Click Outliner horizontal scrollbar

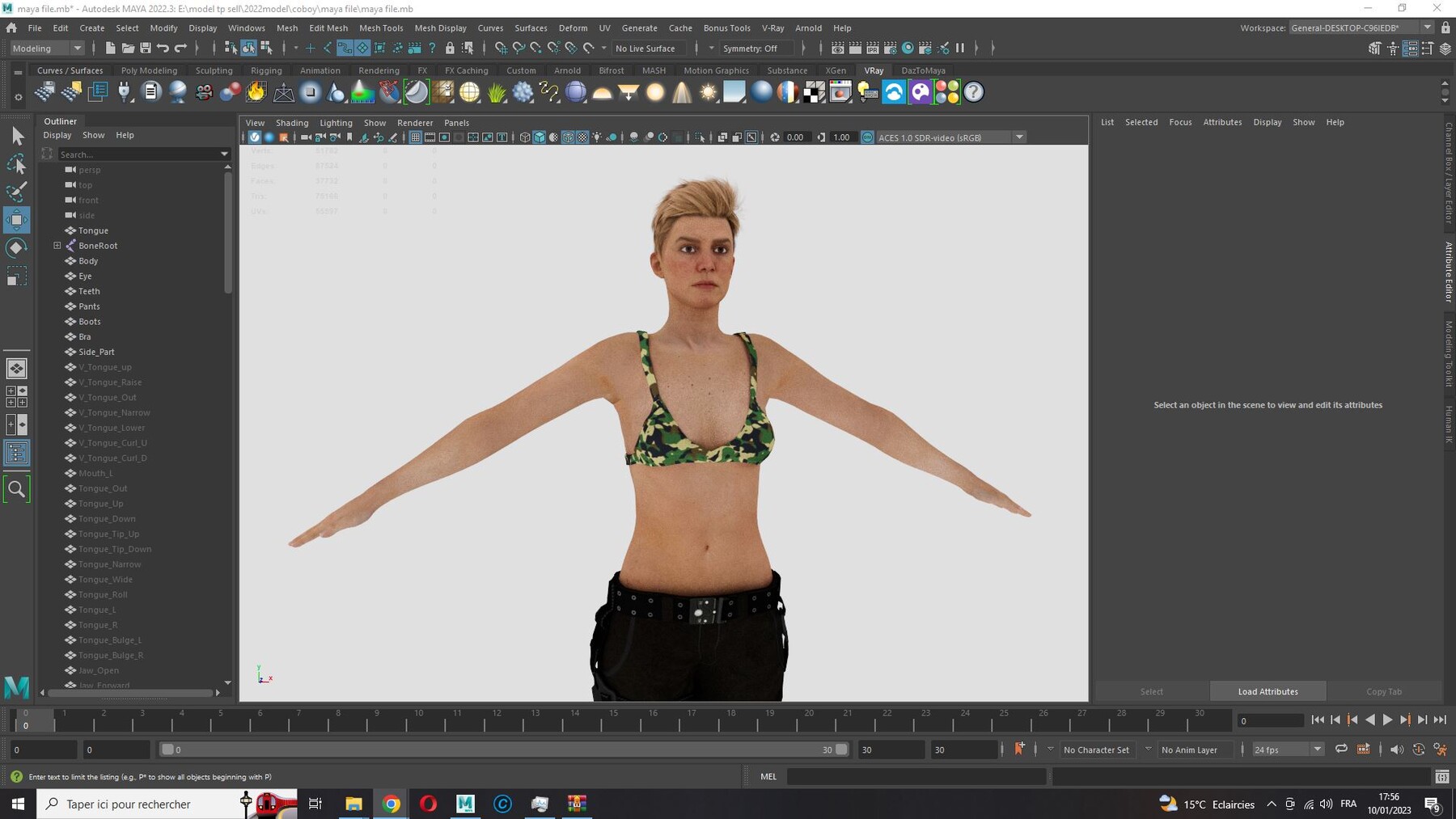[130, 693]
